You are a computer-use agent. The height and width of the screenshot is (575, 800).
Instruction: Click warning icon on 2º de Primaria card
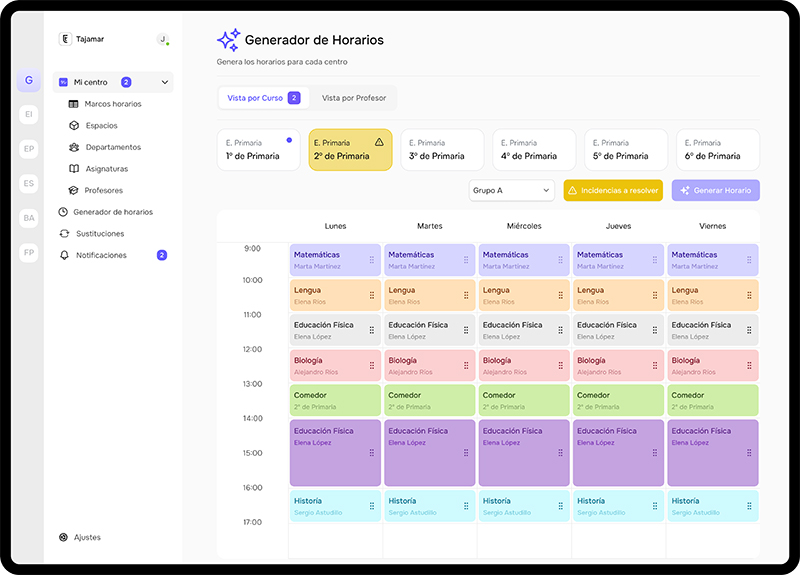[379, 142]
